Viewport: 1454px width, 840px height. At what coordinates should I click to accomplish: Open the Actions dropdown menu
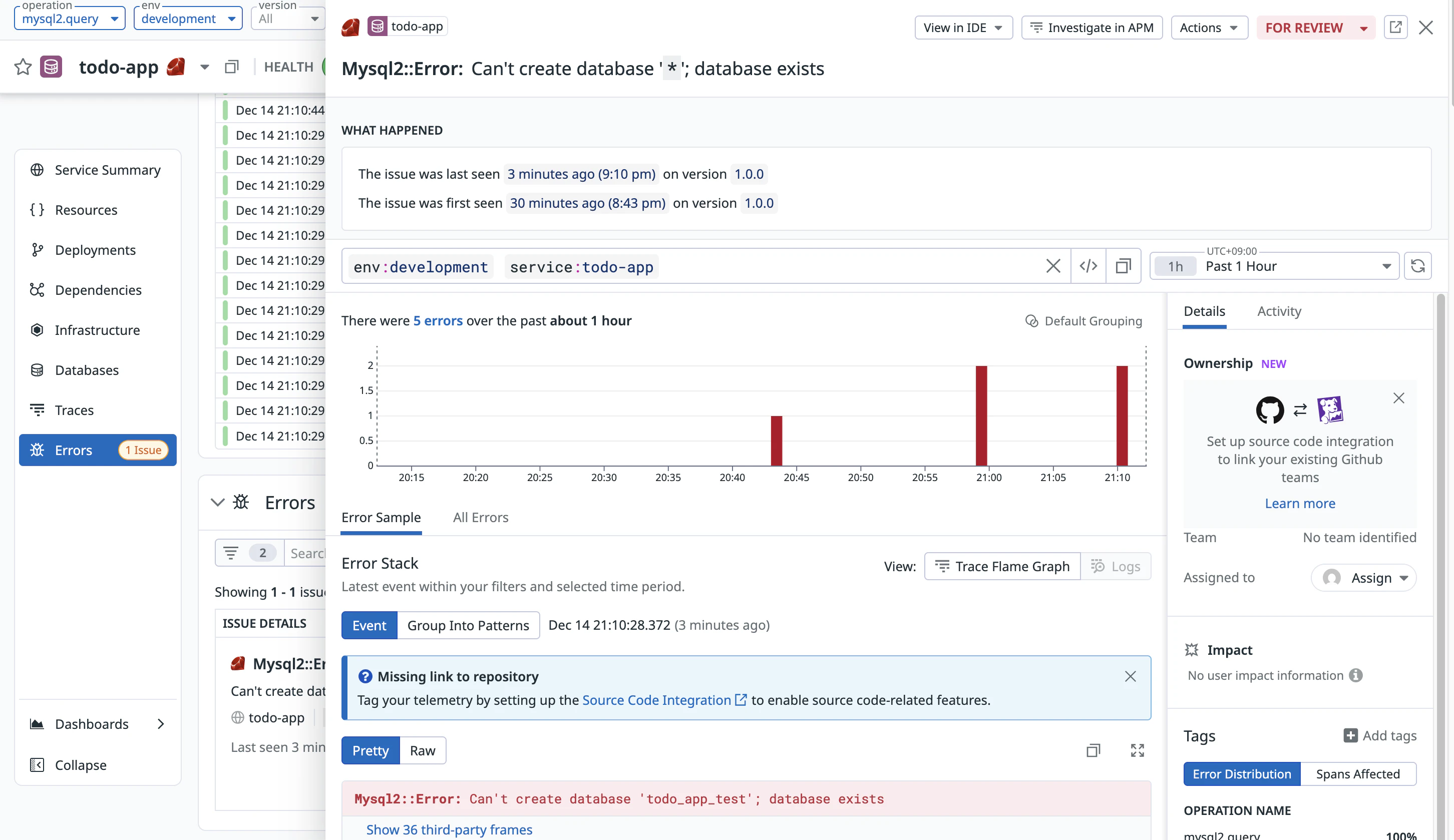click(x=1209, y=27)
